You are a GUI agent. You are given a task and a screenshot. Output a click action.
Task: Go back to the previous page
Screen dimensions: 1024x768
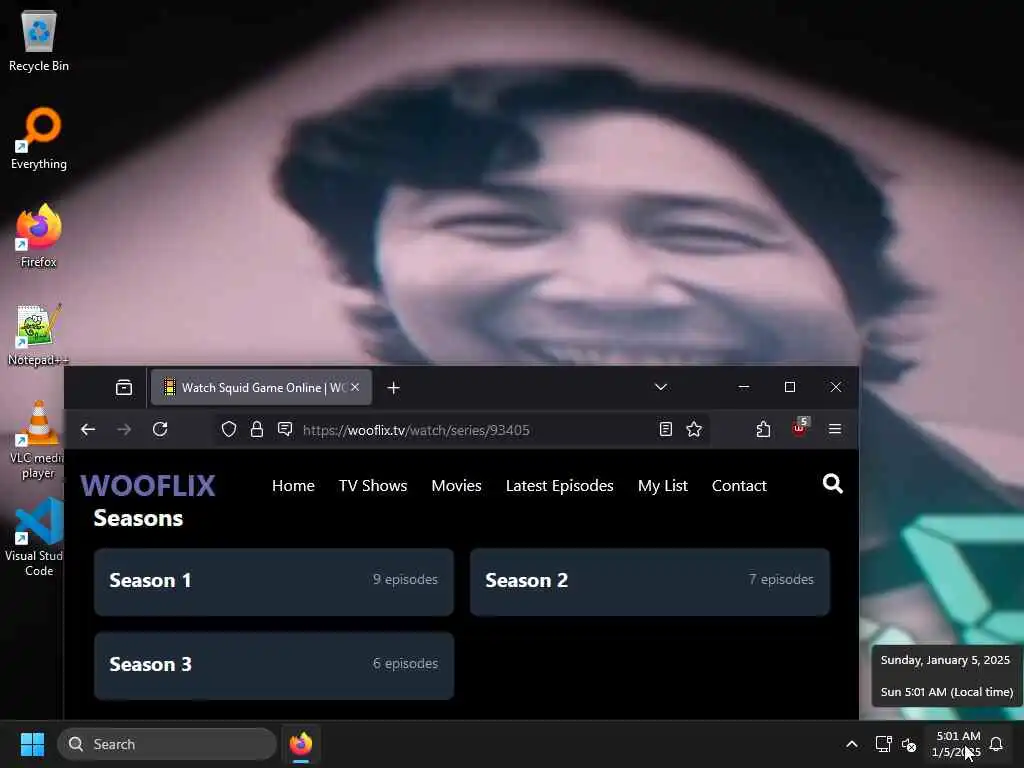[x=88, y=429]
